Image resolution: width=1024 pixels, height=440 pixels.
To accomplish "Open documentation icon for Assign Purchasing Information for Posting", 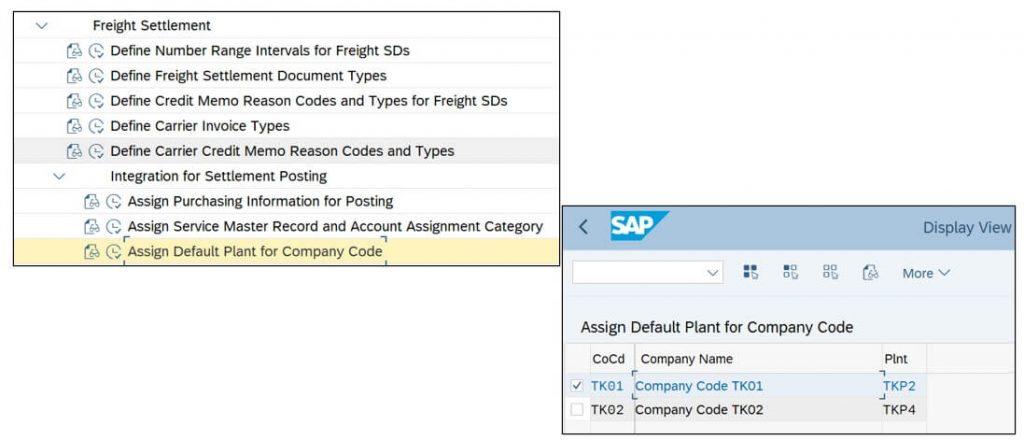I will coord(92,202).
